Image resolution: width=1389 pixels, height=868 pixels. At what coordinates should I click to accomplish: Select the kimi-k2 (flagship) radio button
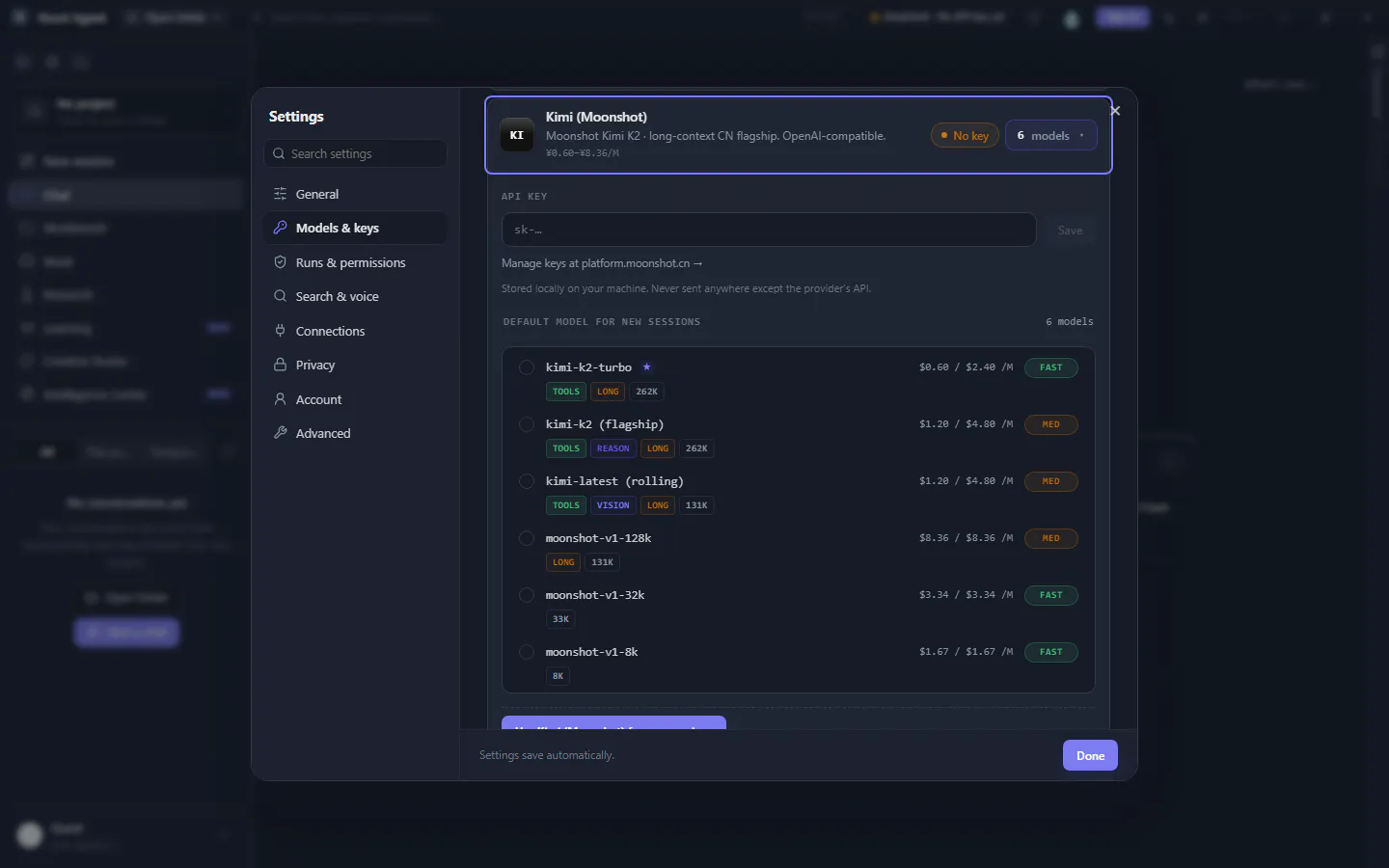coord(527,424)
